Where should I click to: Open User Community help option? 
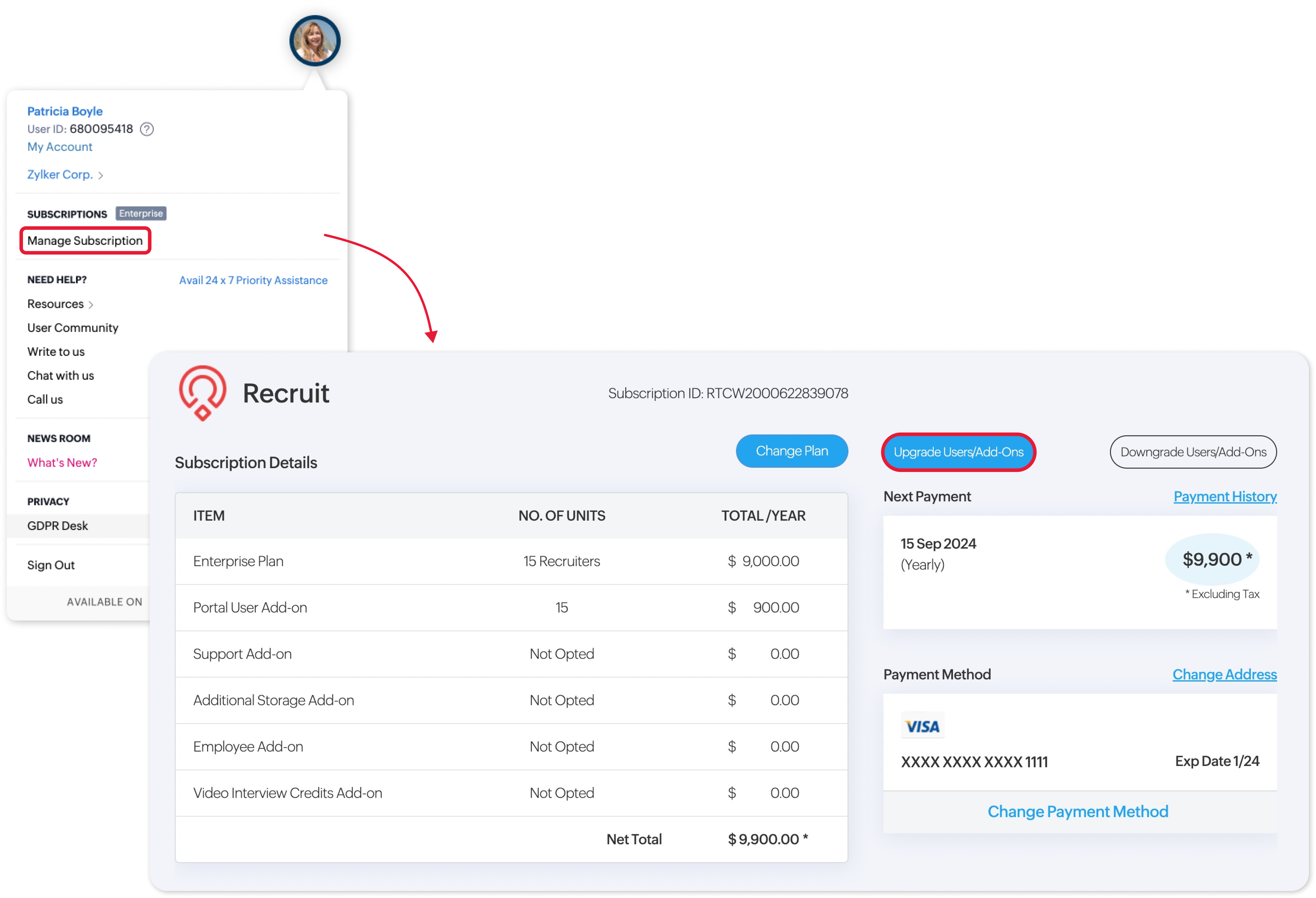click(x=72, y=328)
